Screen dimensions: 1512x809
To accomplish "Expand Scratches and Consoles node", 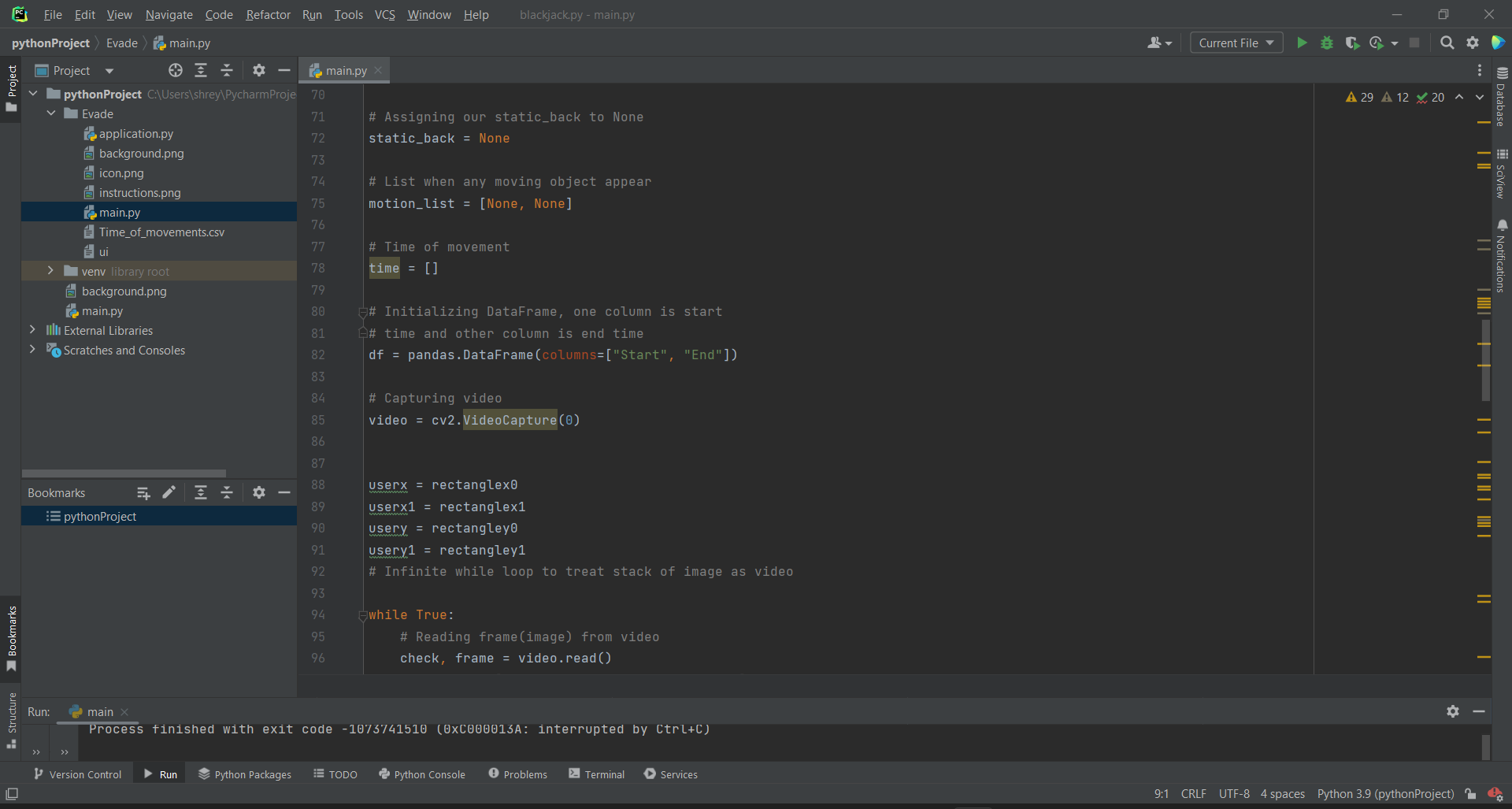I will [x=32, y=350].
